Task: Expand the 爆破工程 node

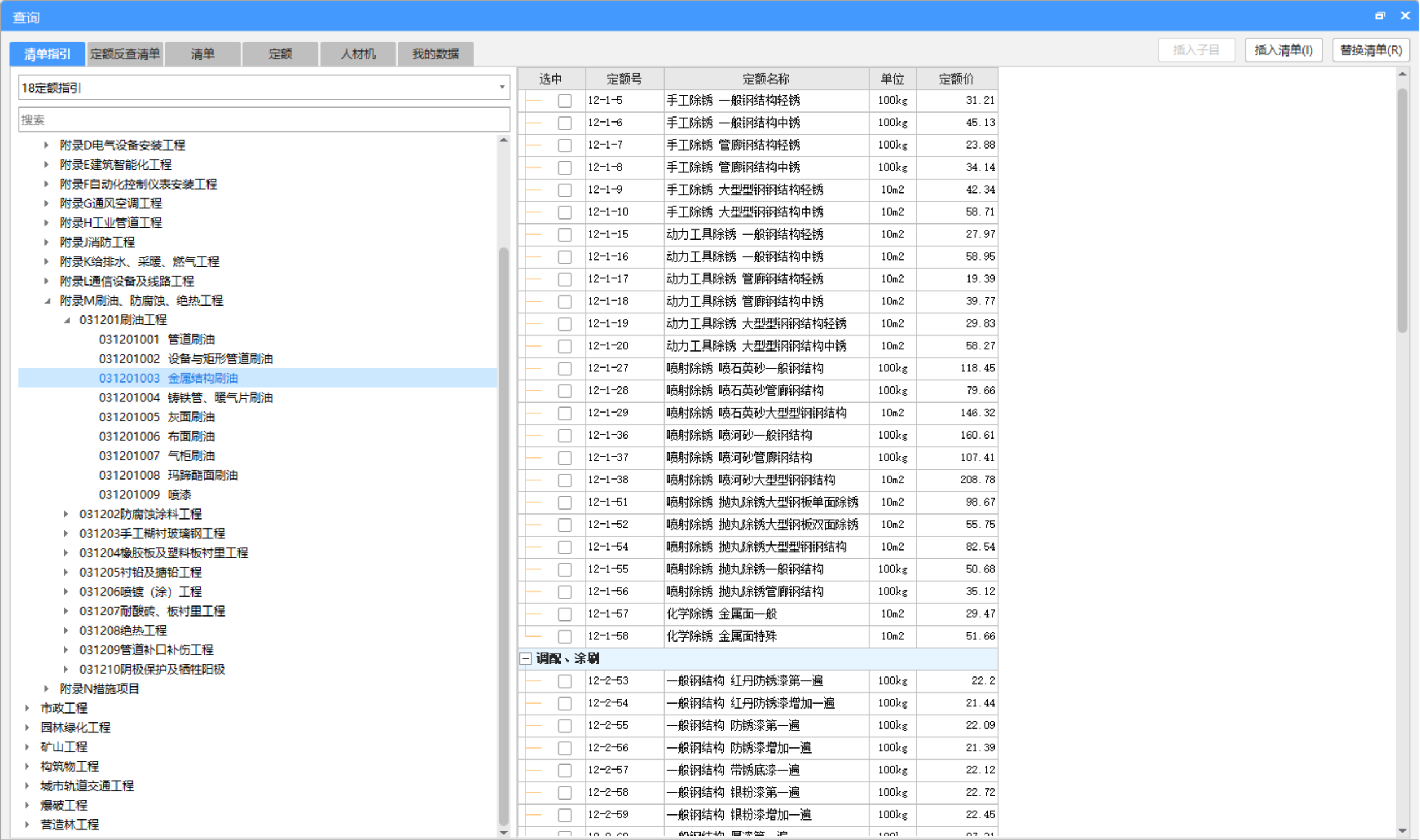Action: (27, 805)
